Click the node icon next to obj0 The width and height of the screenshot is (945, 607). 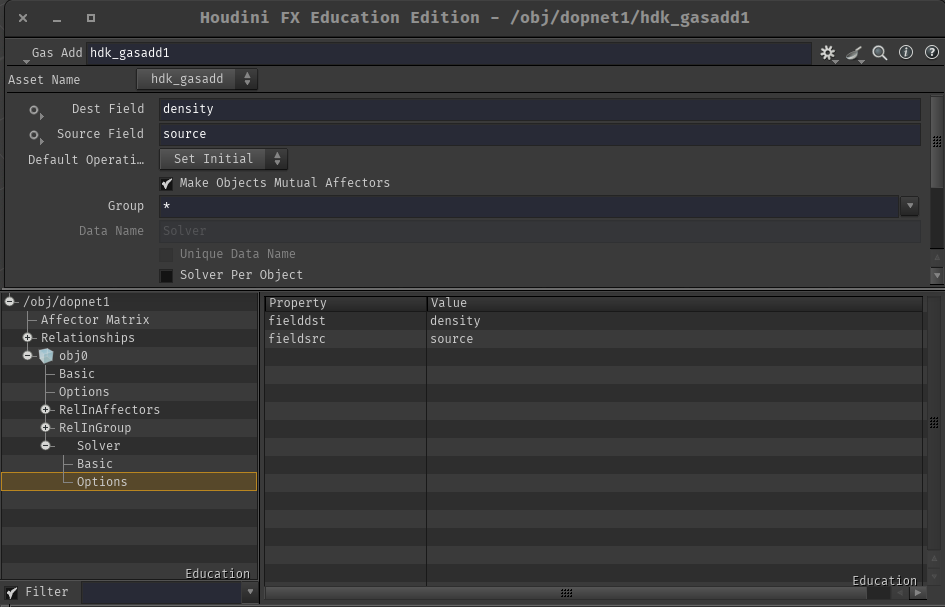[x=45, y=355]
